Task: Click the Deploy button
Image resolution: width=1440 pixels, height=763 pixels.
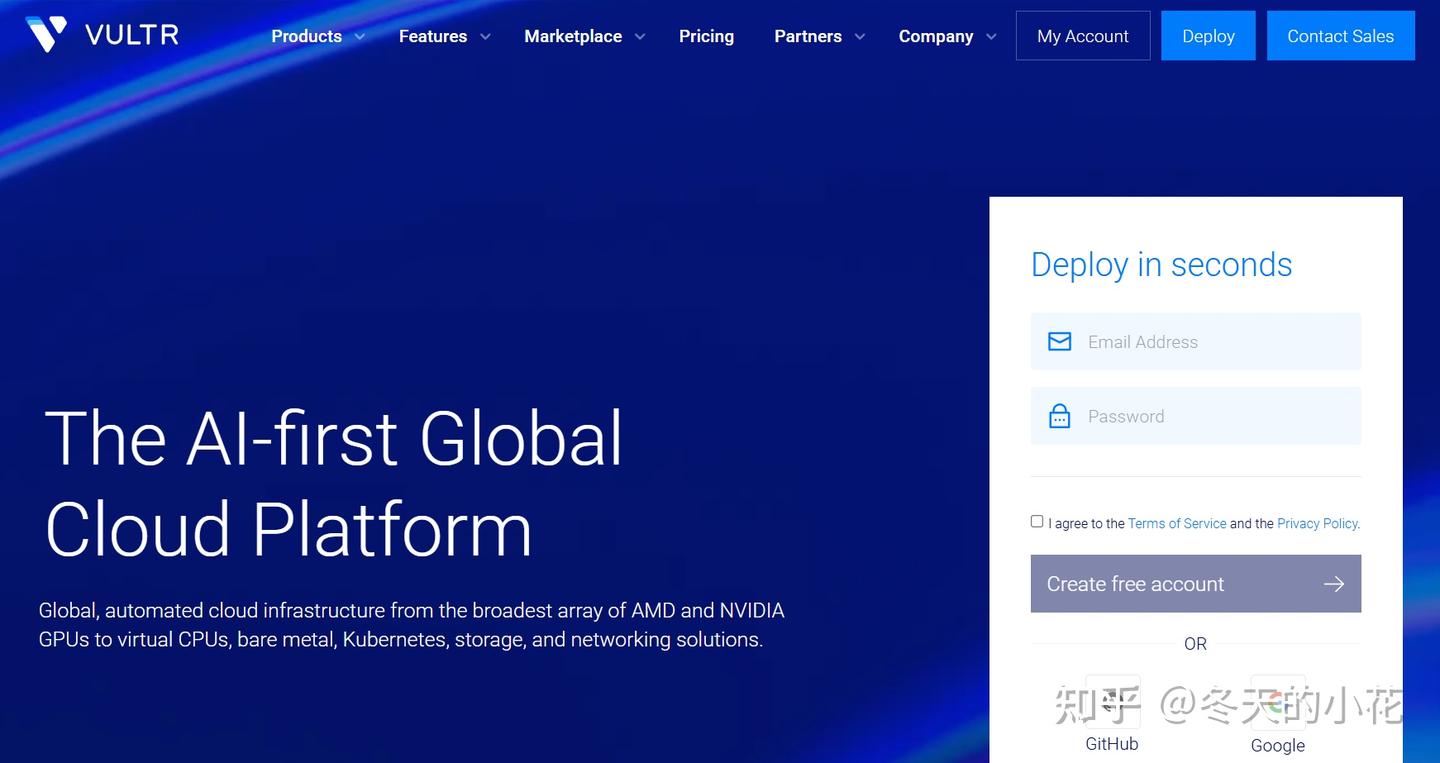Action: (x=1208, y=36)
